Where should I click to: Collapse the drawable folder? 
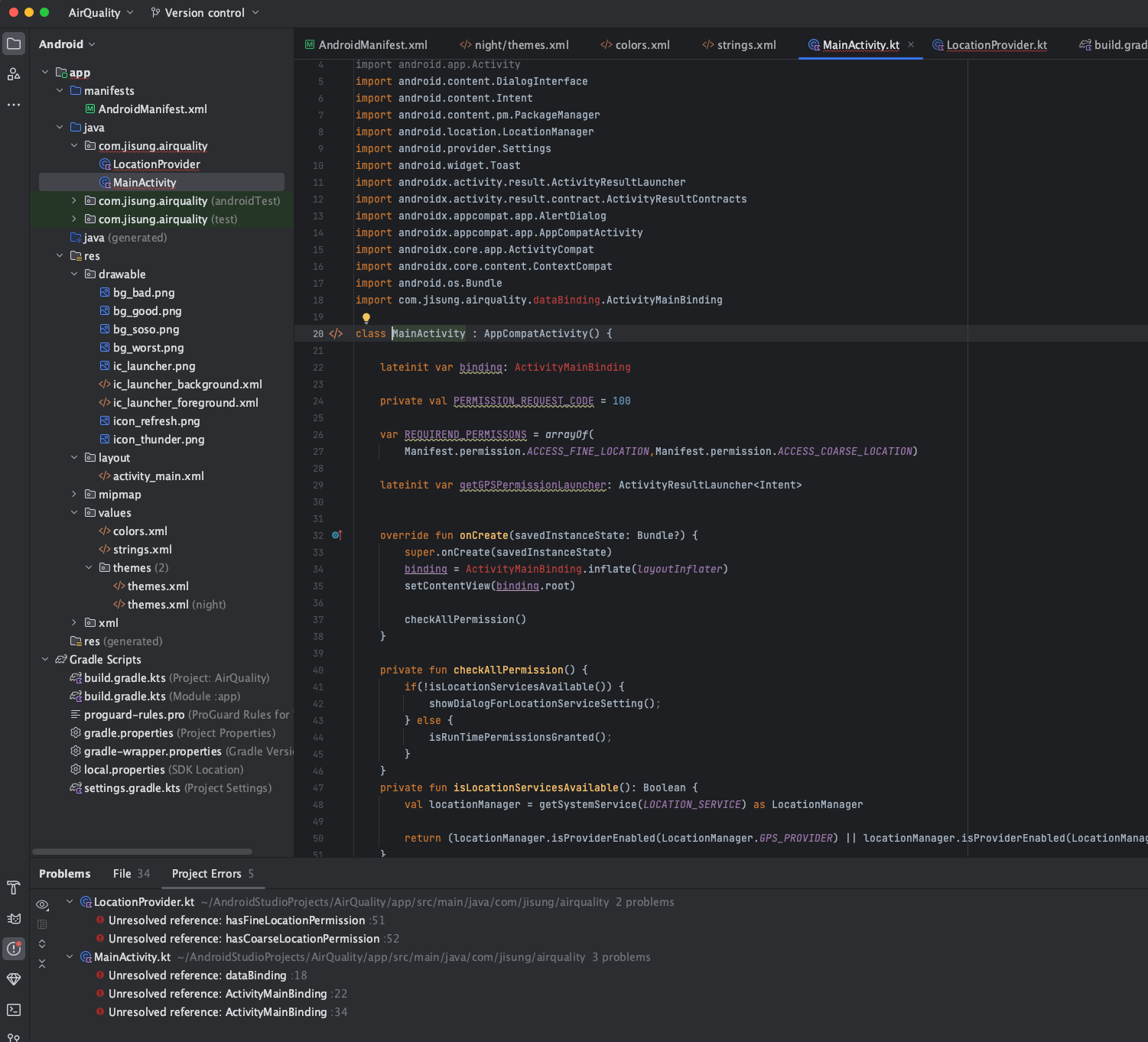(74, 274)
